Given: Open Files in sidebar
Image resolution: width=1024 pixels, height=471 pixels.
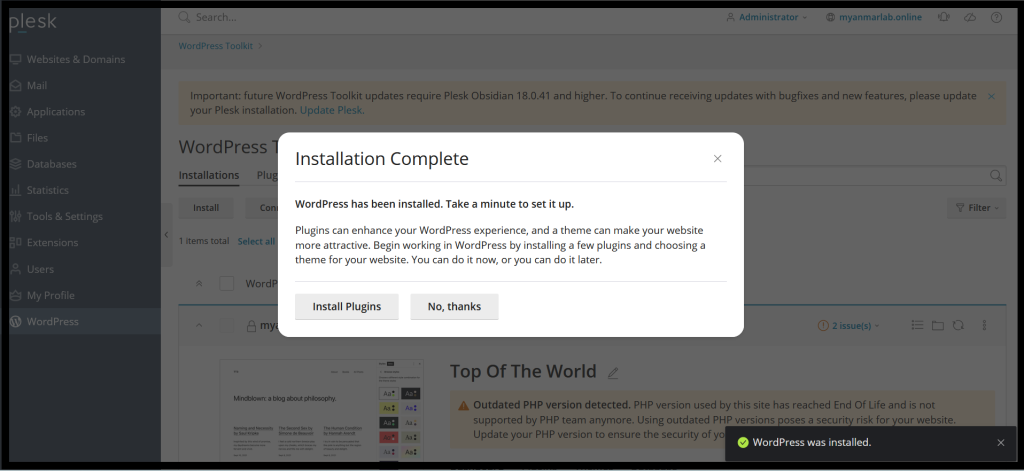Looking at the screenshot, I should [x=37, y=138].
